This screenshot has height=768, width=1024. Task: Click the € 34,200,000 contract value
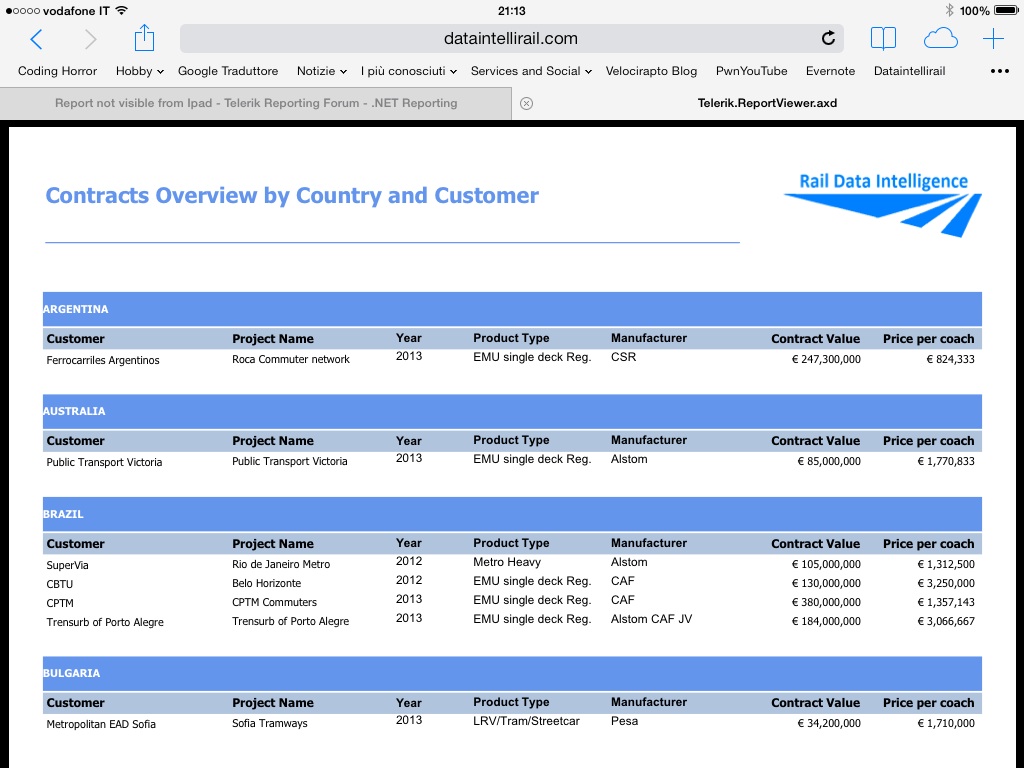(829, 724)
